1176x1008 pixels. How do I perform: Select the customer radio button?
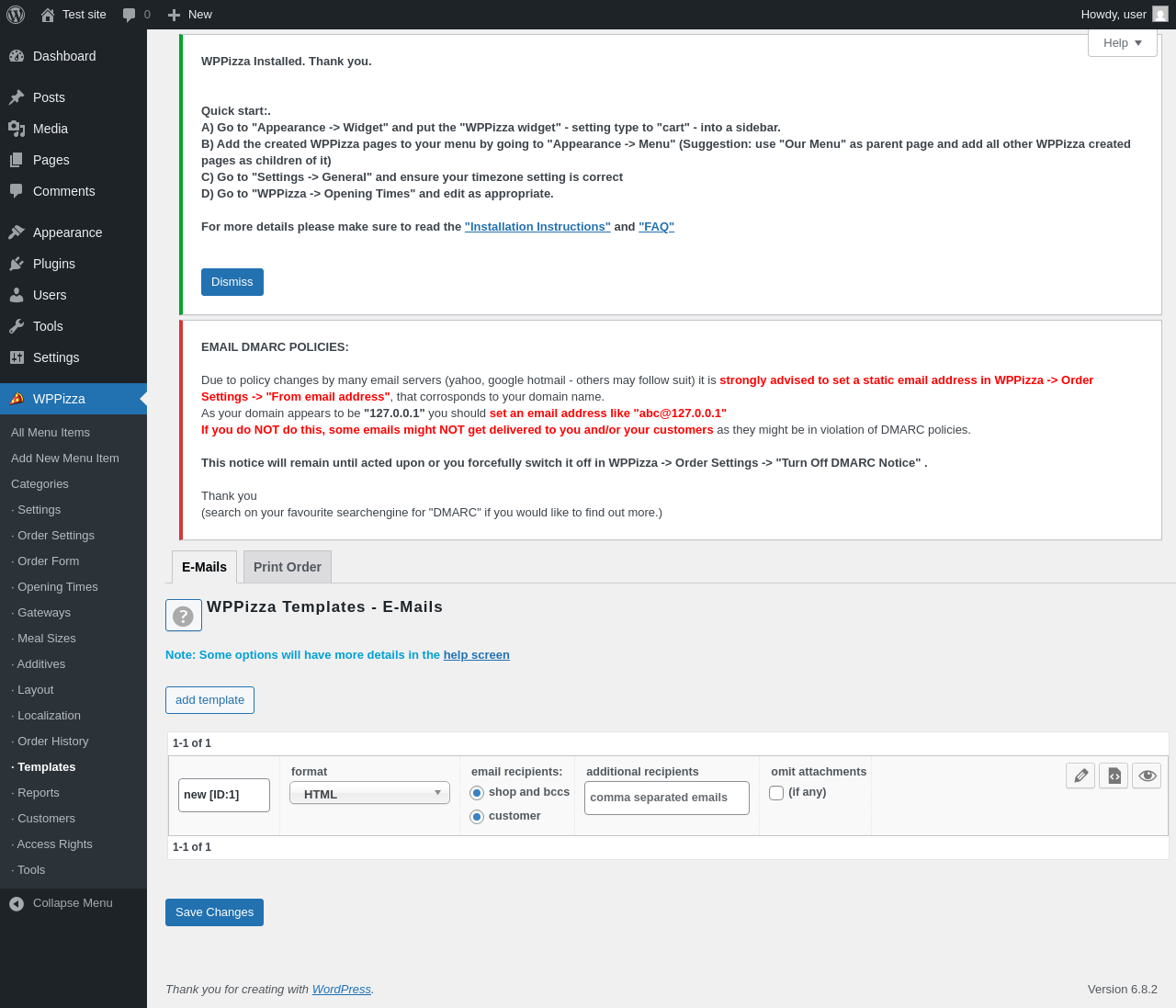click(x=477, y=817)
